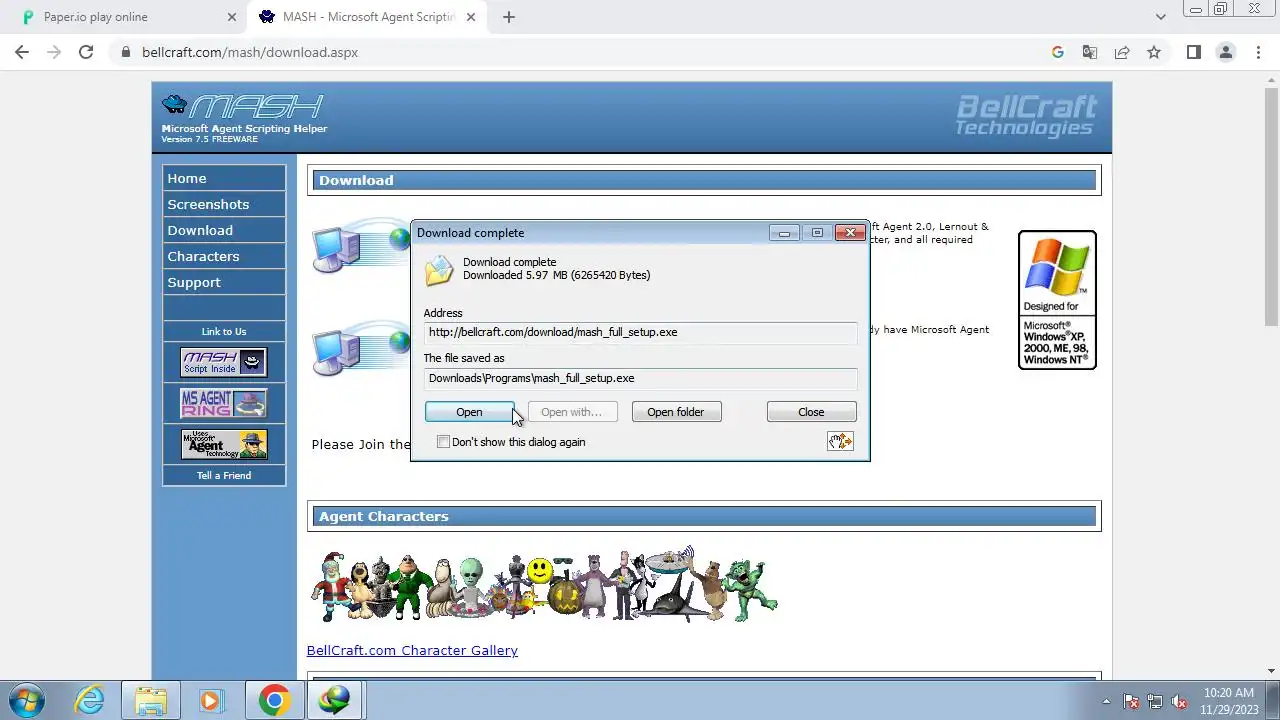Open BellCraft.com Character Gallery link
Viewport: 1280px width, 720px height.
[x=412, y=650]
